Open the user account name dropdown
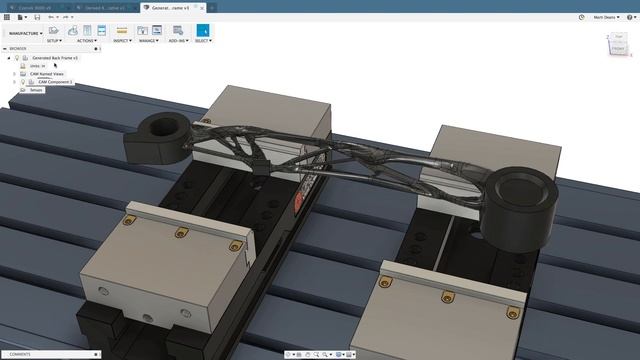 coord(606,17)
